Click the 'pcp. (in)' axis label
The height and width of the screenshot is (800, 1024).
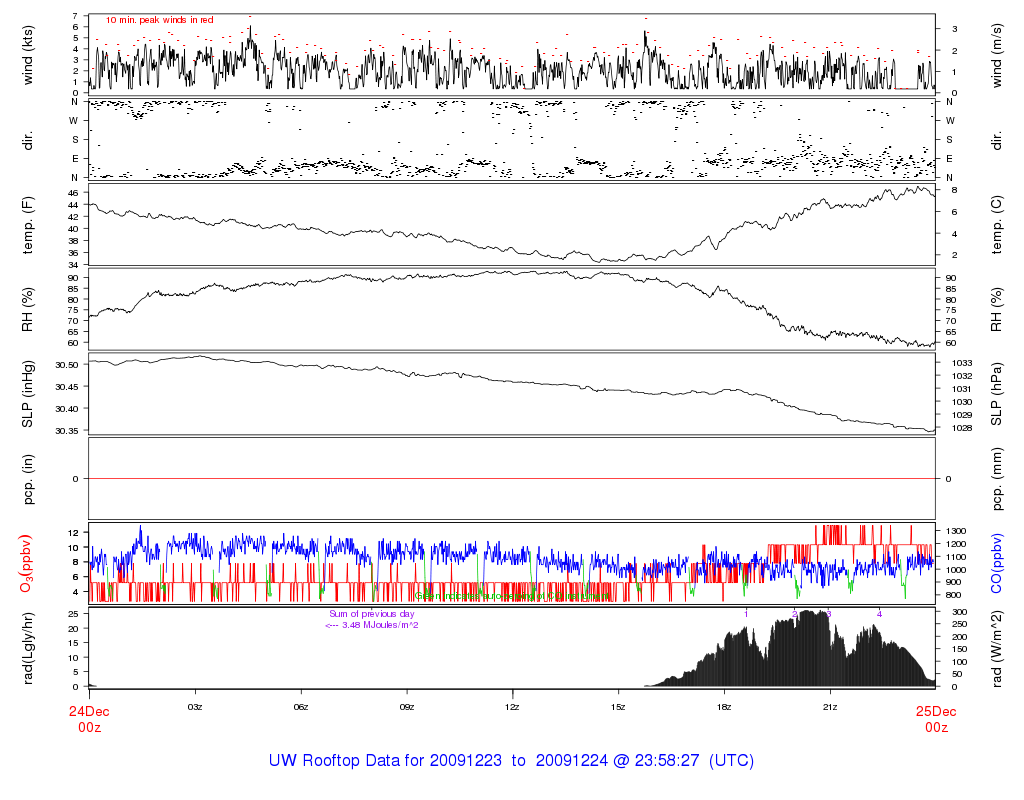[27, 479]
